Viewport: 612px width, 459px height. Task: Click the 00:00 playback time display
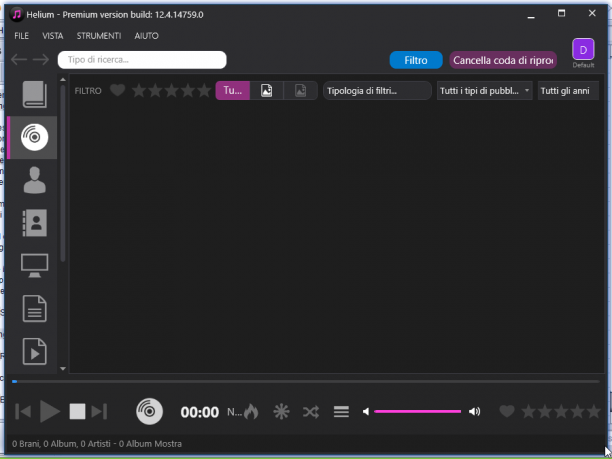click(199, 412)
